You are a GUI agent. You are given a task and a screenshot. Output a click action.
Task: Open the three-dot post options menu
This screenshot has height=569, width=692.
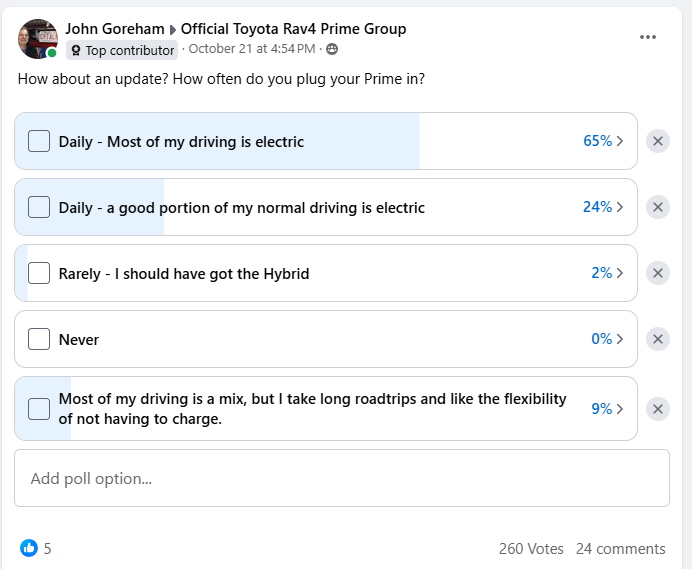648,37
